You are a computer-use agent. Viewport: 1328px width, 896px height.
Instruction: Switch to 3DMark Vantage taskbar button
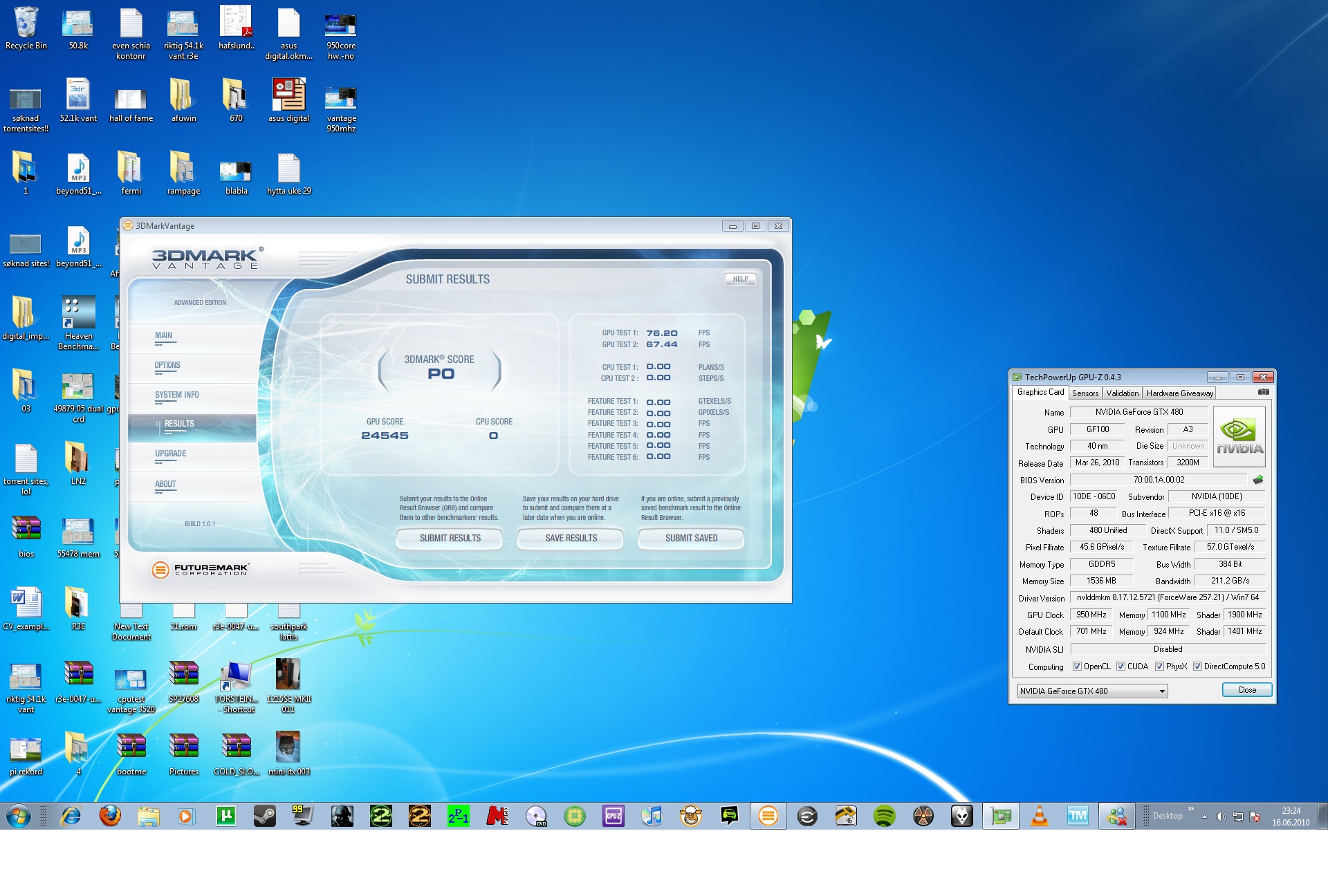point(768,816)
